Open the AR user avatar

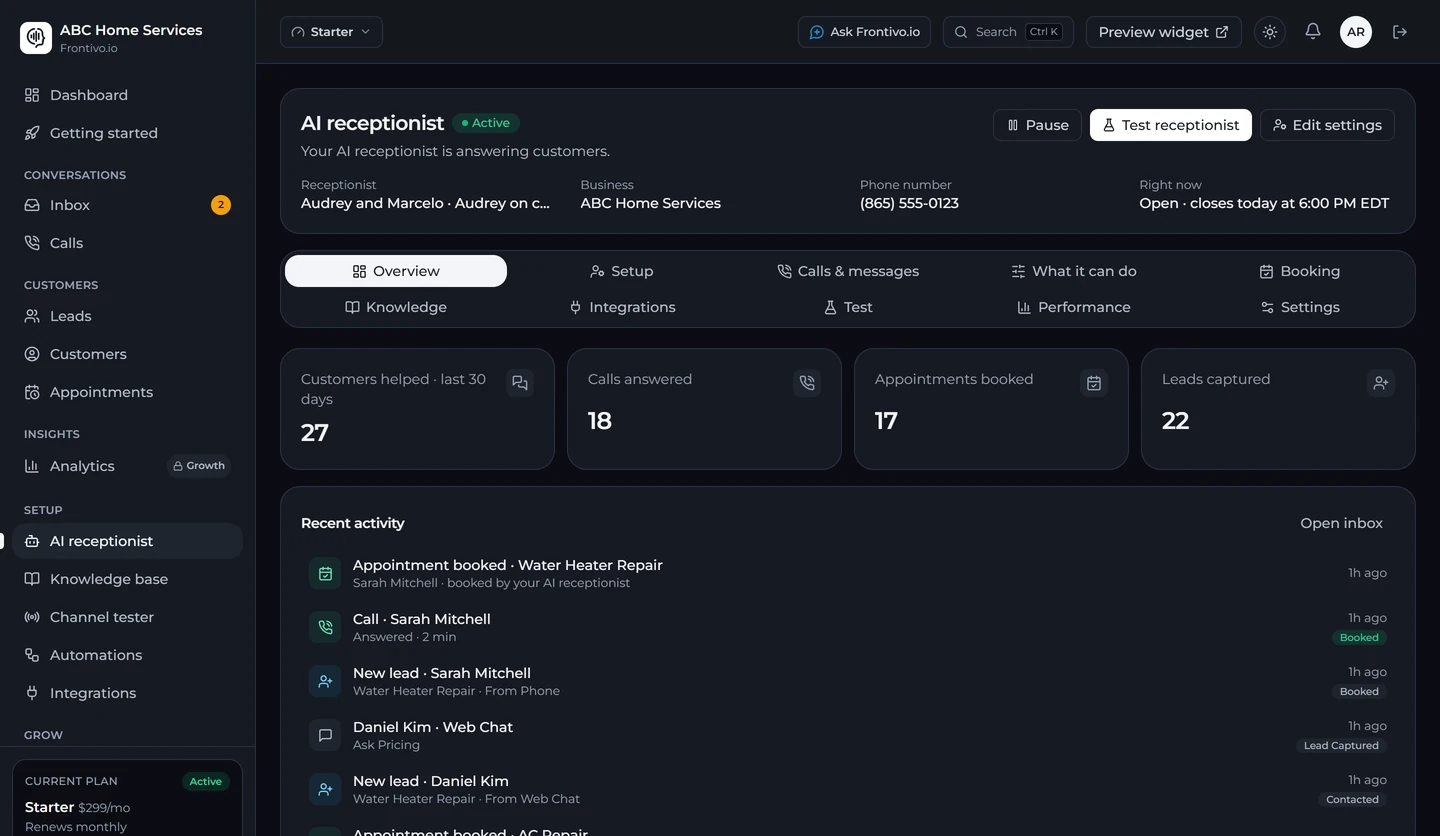point(1356,32)
